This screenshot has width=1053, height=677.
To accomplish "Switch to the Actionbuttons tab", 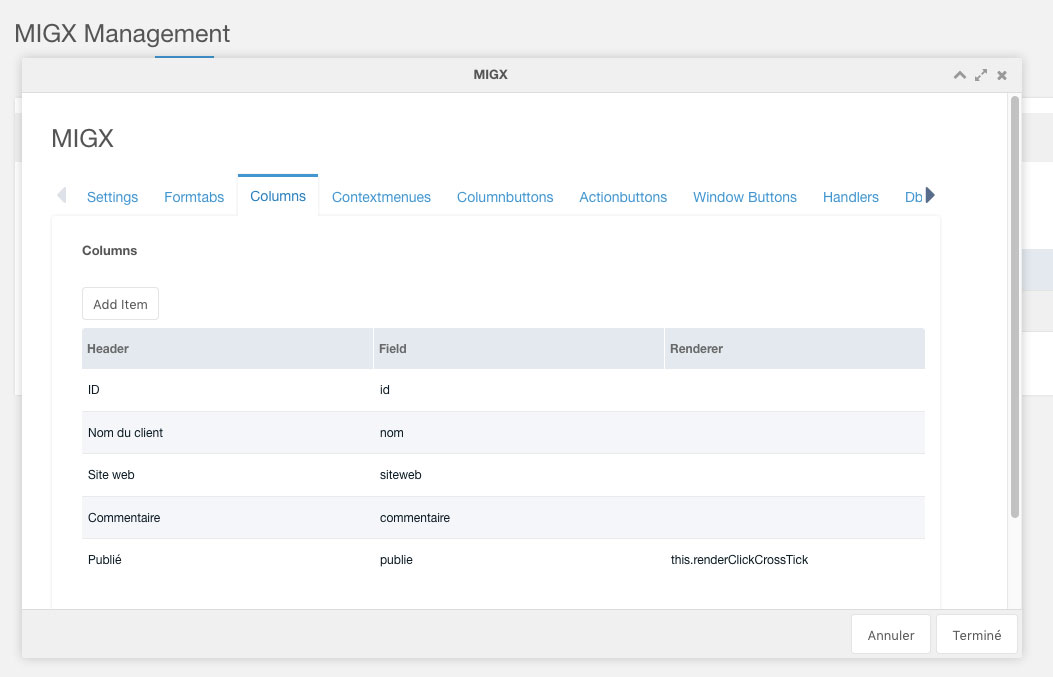I will click(x=623, y=197).
